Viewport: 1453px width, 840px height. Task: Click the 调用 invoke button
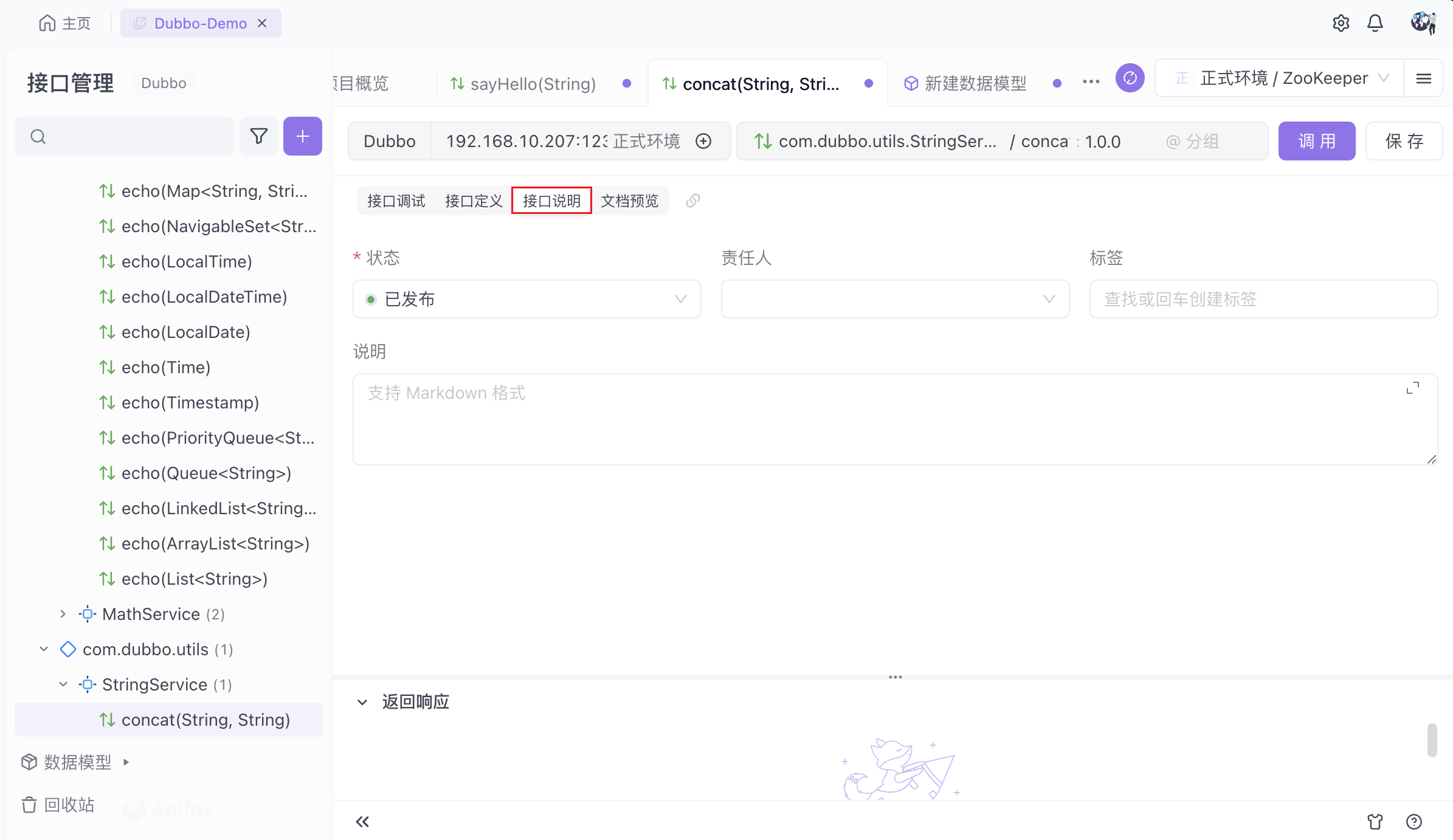(1316, 141)
